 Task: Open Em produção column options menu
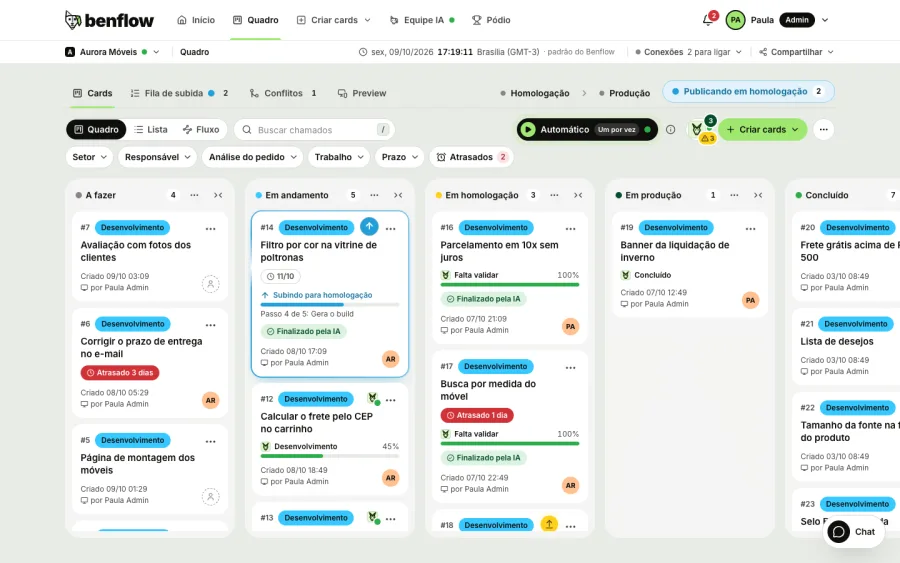tap(734, 195)
